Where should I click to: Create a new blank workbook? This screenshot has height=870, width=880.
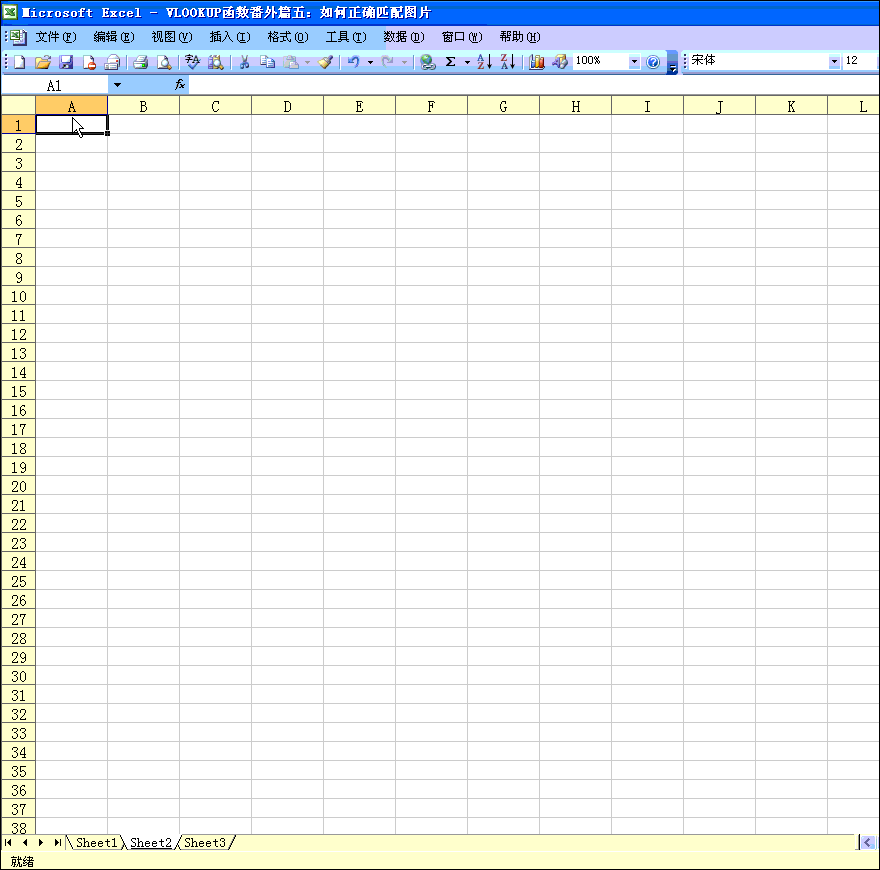pyautogui.click(x=19, y=62)
